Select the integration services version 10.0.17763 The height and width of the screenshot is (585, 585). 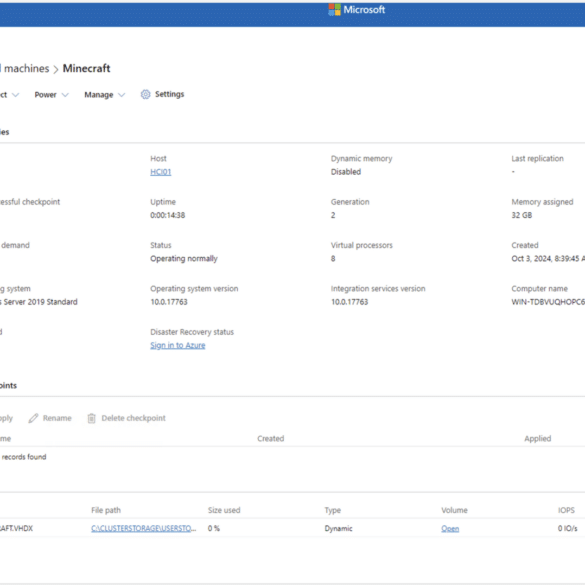[349, 302]
